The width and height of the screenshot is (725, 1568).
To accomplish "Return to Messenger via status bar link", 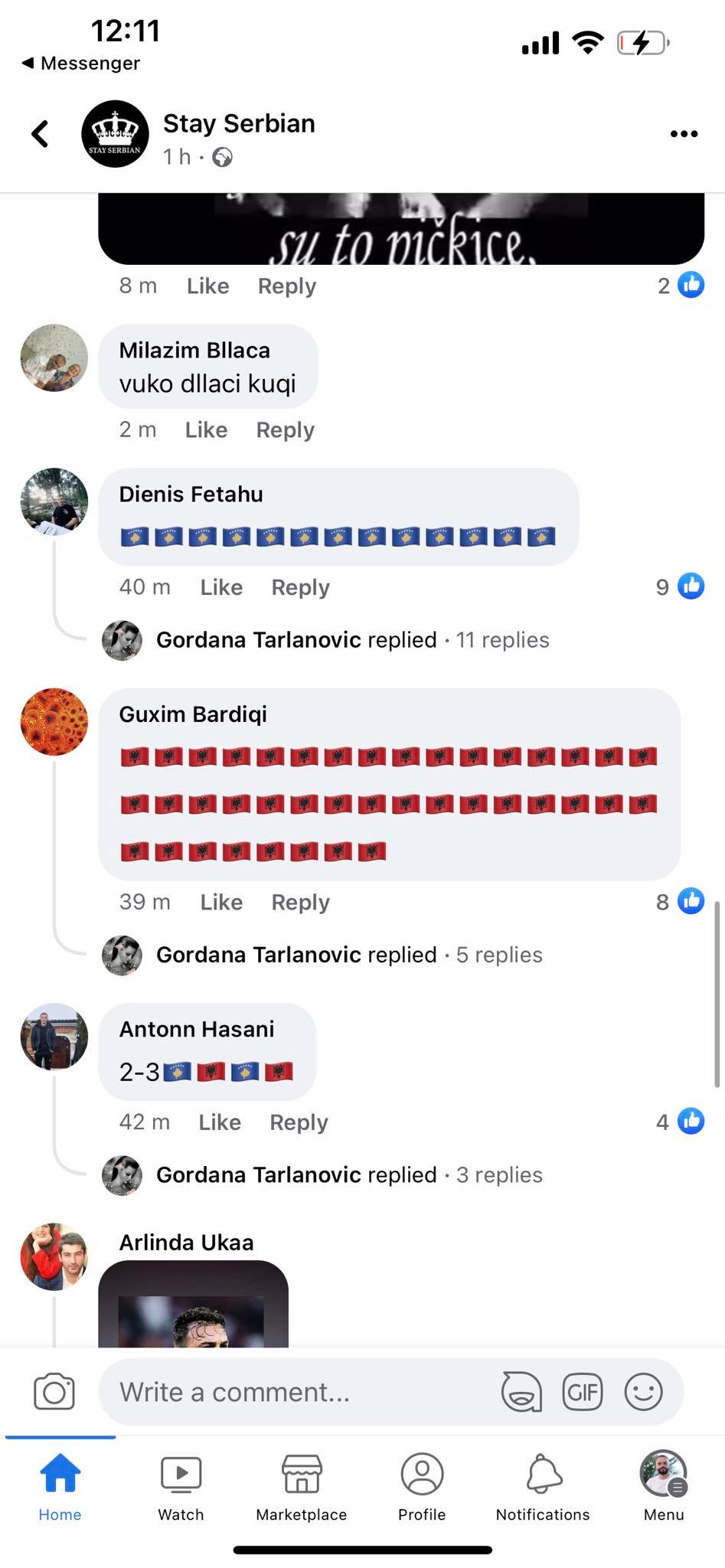I will (80, 63).
